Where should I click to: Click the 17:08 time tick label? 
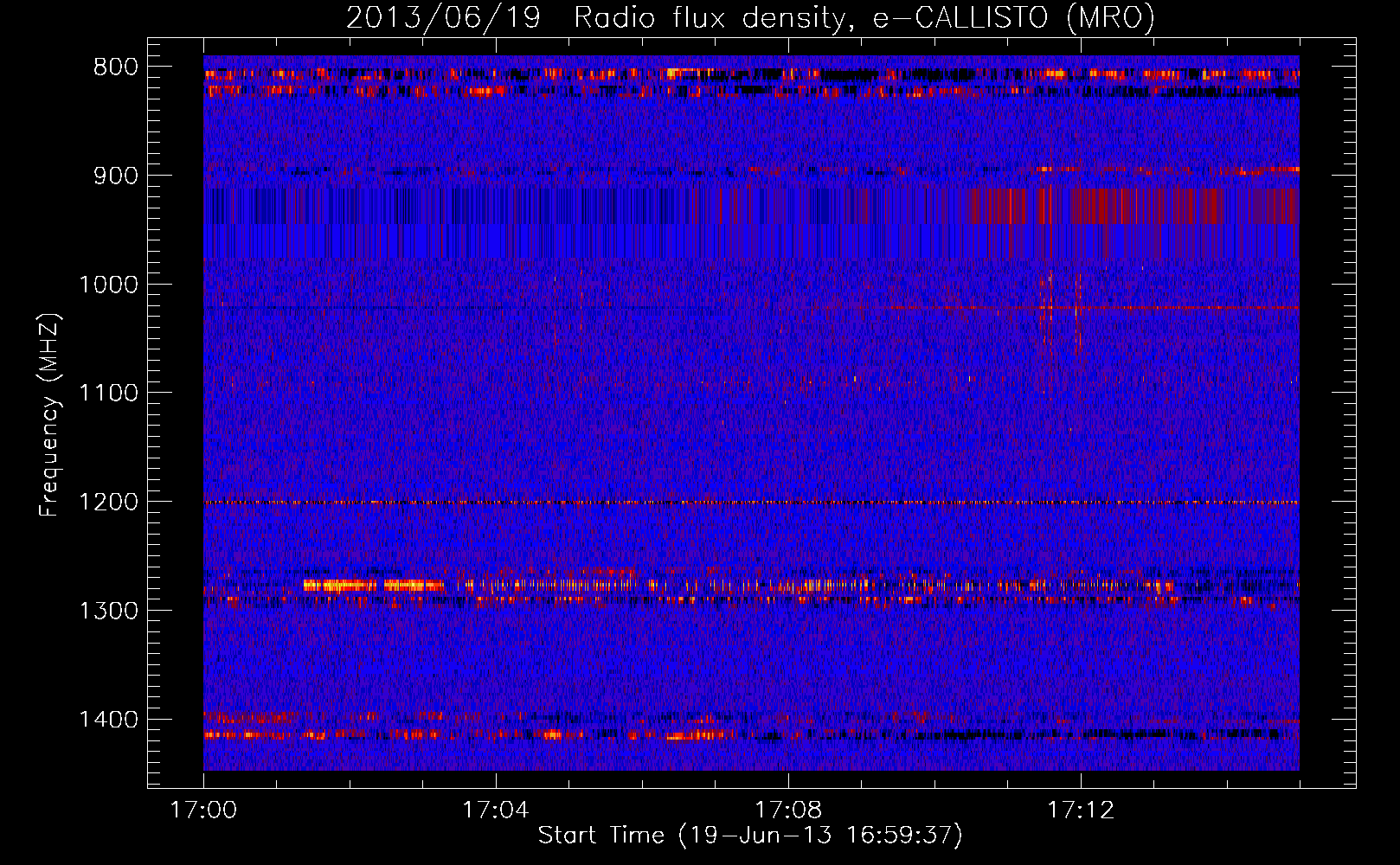(788, 811)
